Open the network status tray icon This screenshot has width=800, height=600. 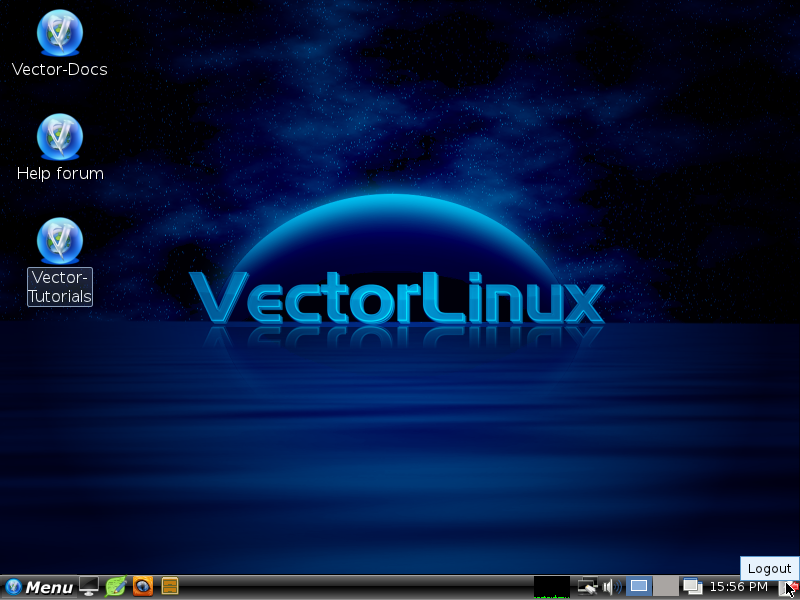pyautogui.click(x=587, y=586)
